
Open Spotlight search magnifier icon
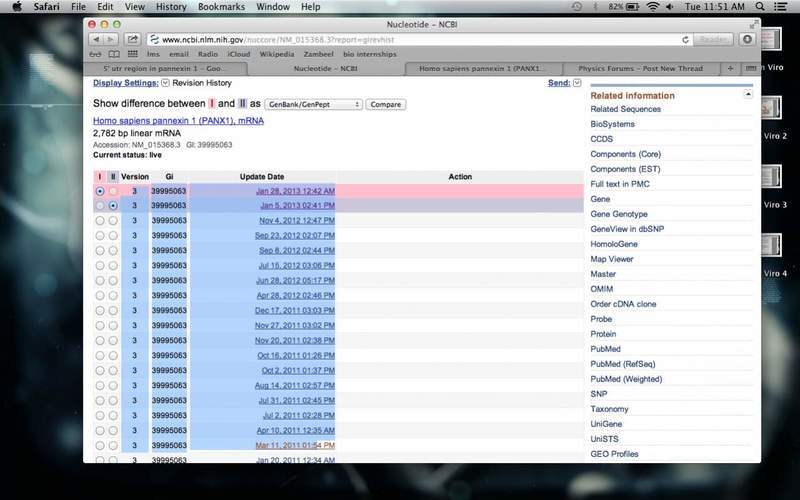coord(760,7)
